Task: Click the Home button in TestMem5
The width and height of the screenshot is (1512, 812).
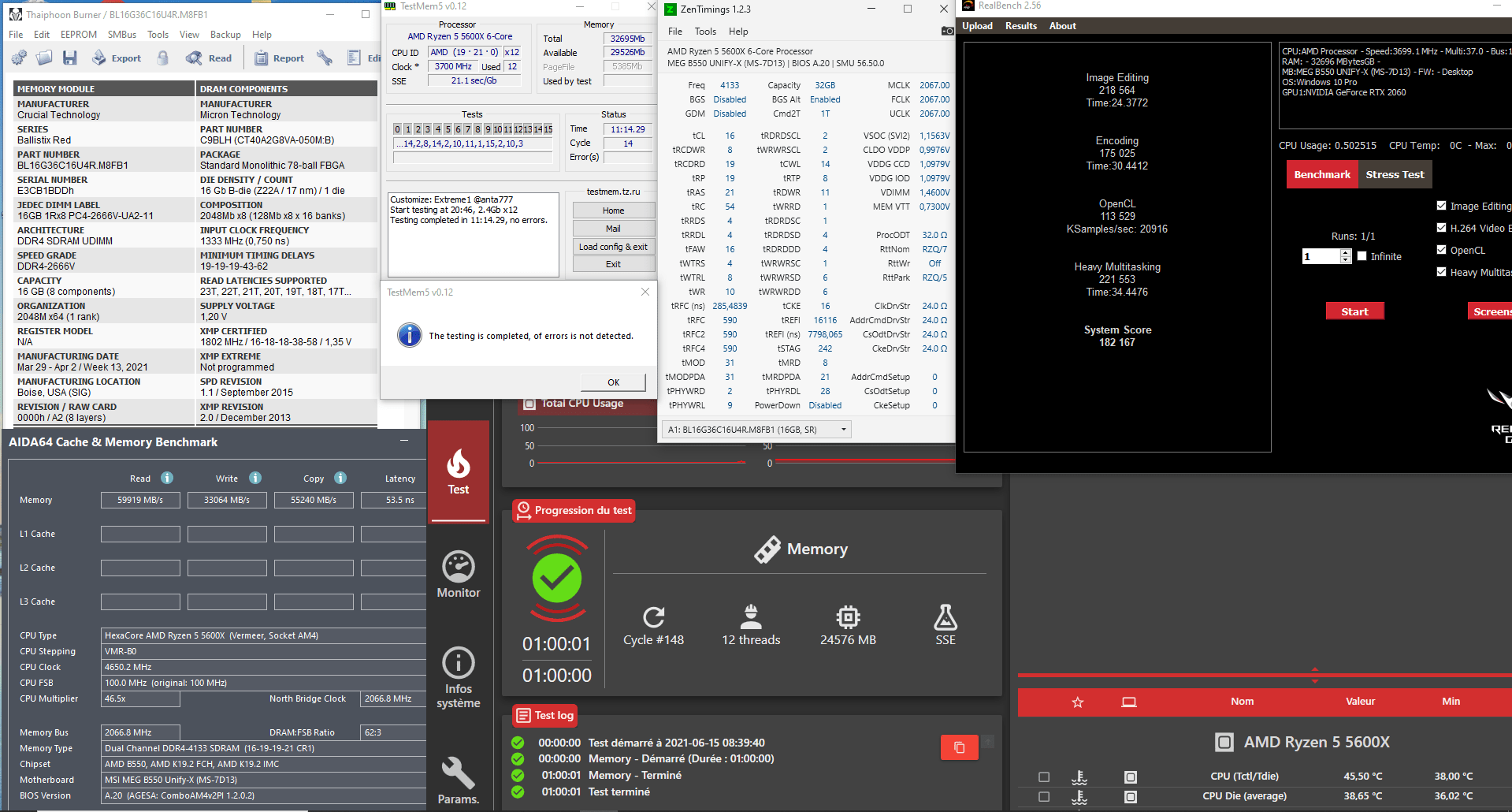Action: point(613,210)
